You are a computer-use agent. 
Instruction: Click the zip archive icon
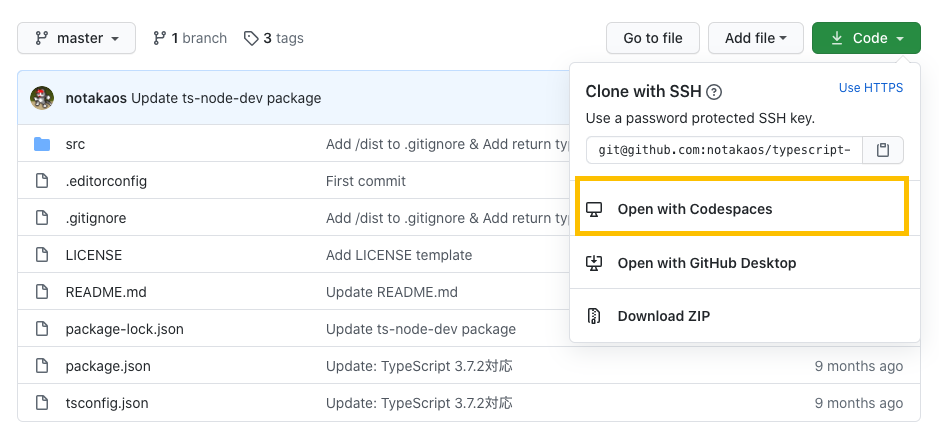[x=593, y=316]
